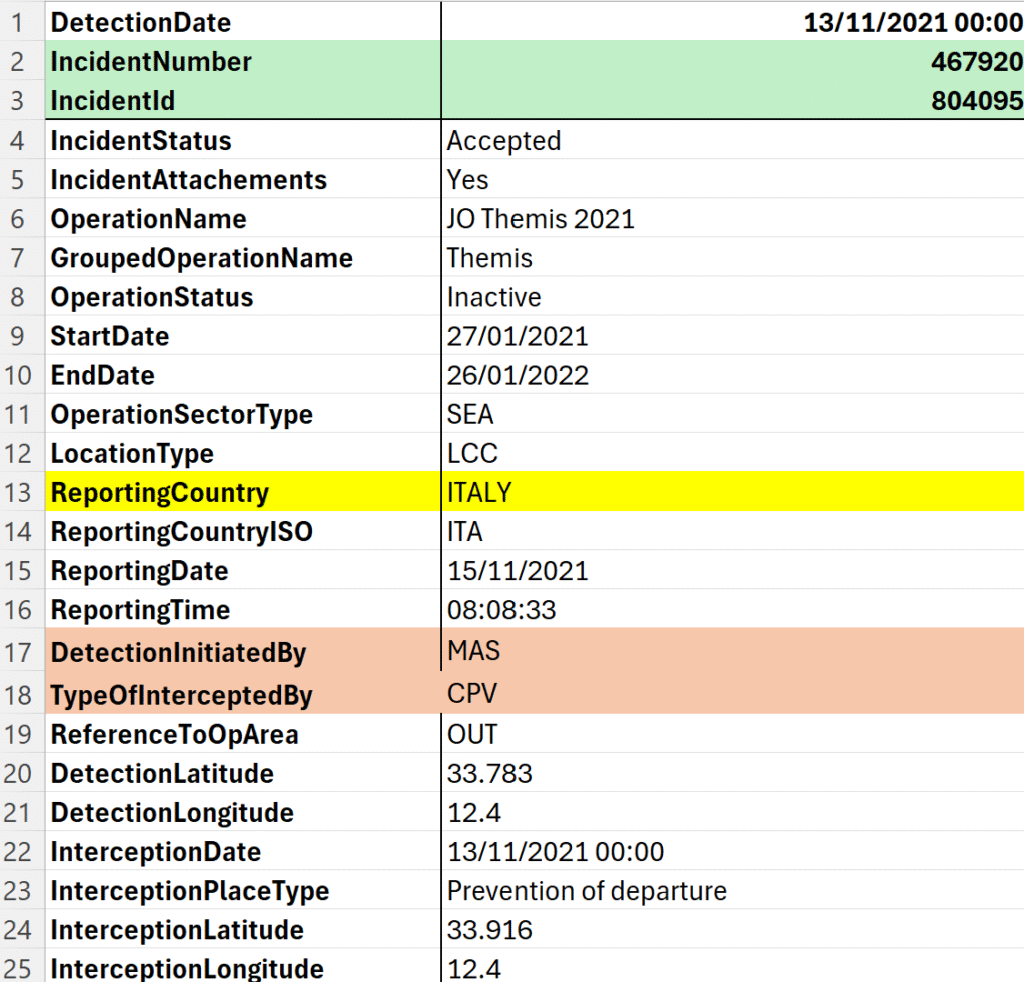This screenshot has height=982, width=1024.
Task: Click the LocationType value LCC
Action: pyautogui.click(x=472, y=453)
